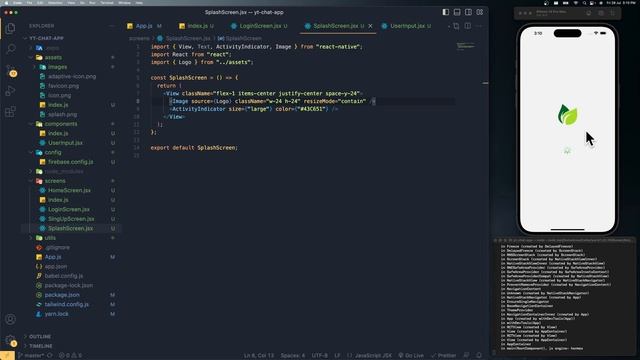Open SingUpScreen.jsx file

71,219
